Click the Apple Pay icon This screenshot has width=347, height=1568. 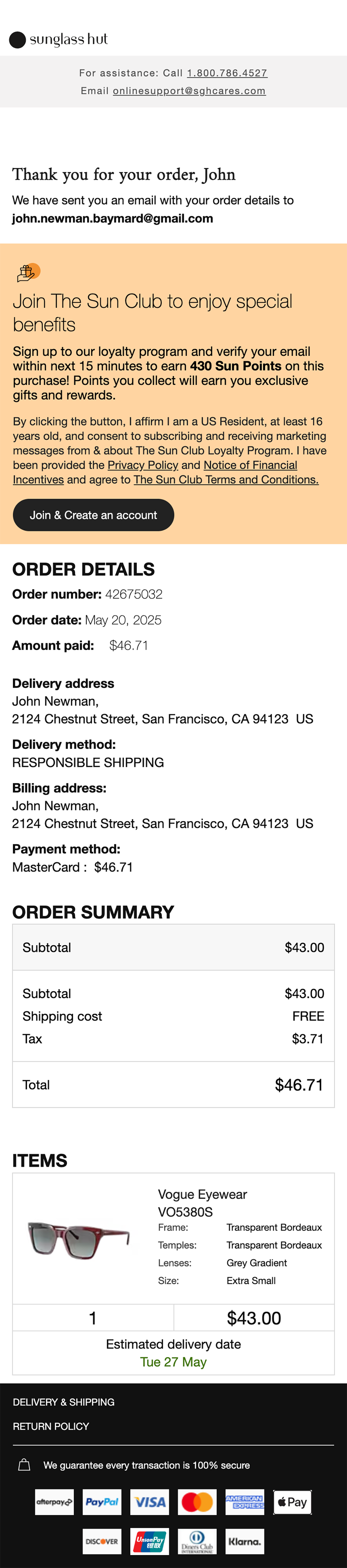click(x=292, y=1502)
